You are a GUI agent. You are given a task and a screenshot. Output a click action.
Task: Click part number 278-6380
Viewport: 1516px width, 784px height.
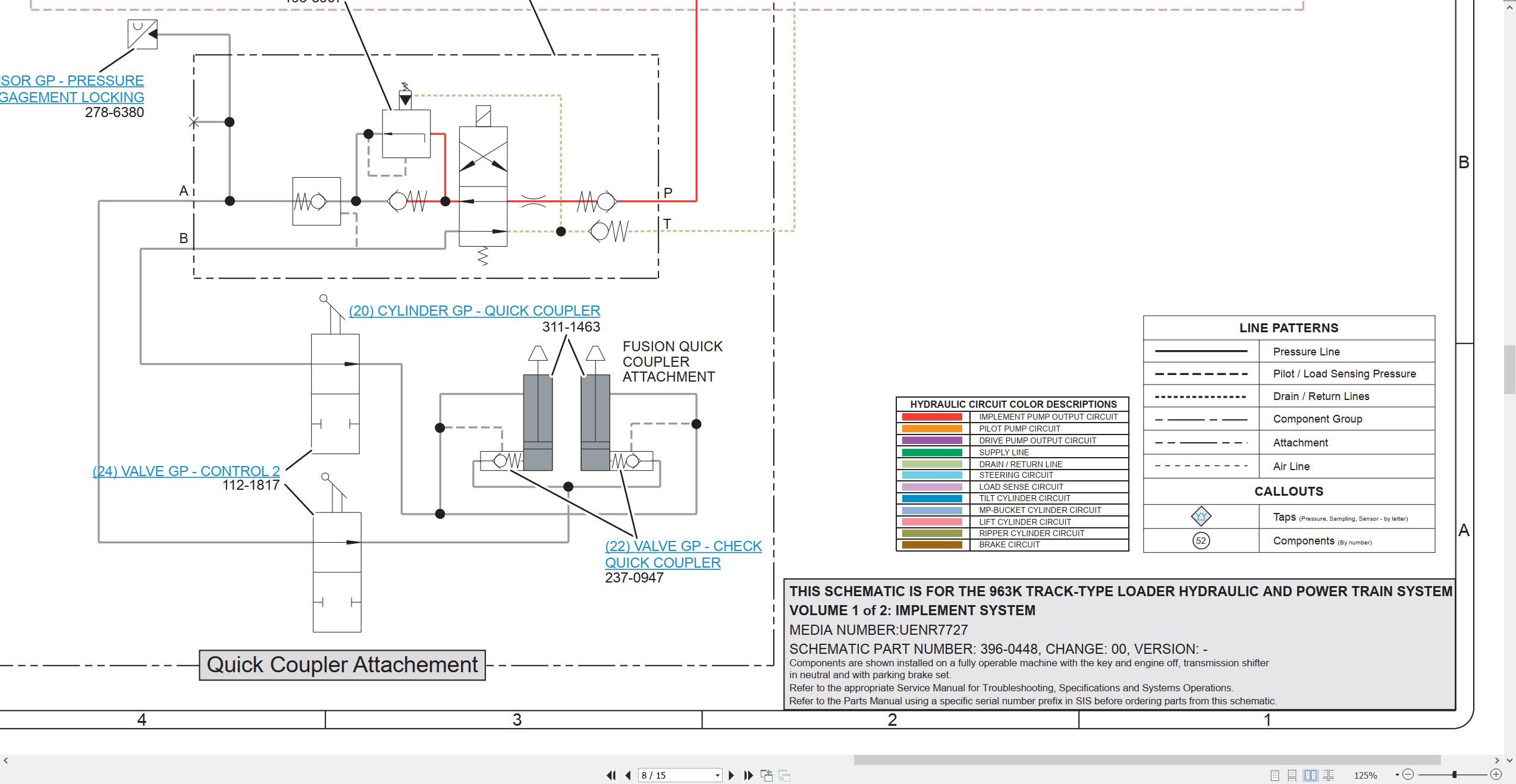click(114, 112)
